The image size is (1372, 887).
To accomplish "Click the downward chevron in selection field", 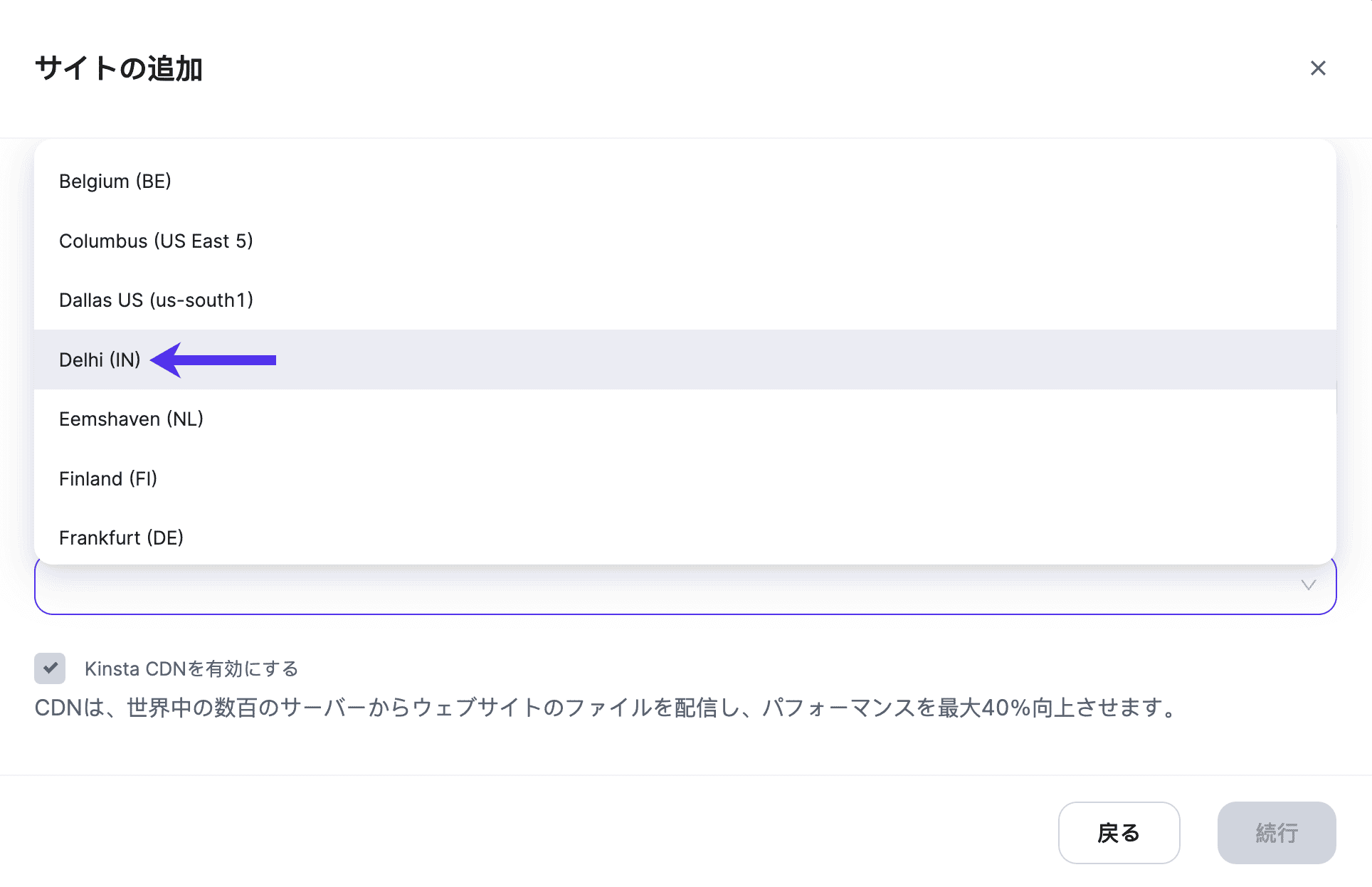I will click(x=1308, y=585).
